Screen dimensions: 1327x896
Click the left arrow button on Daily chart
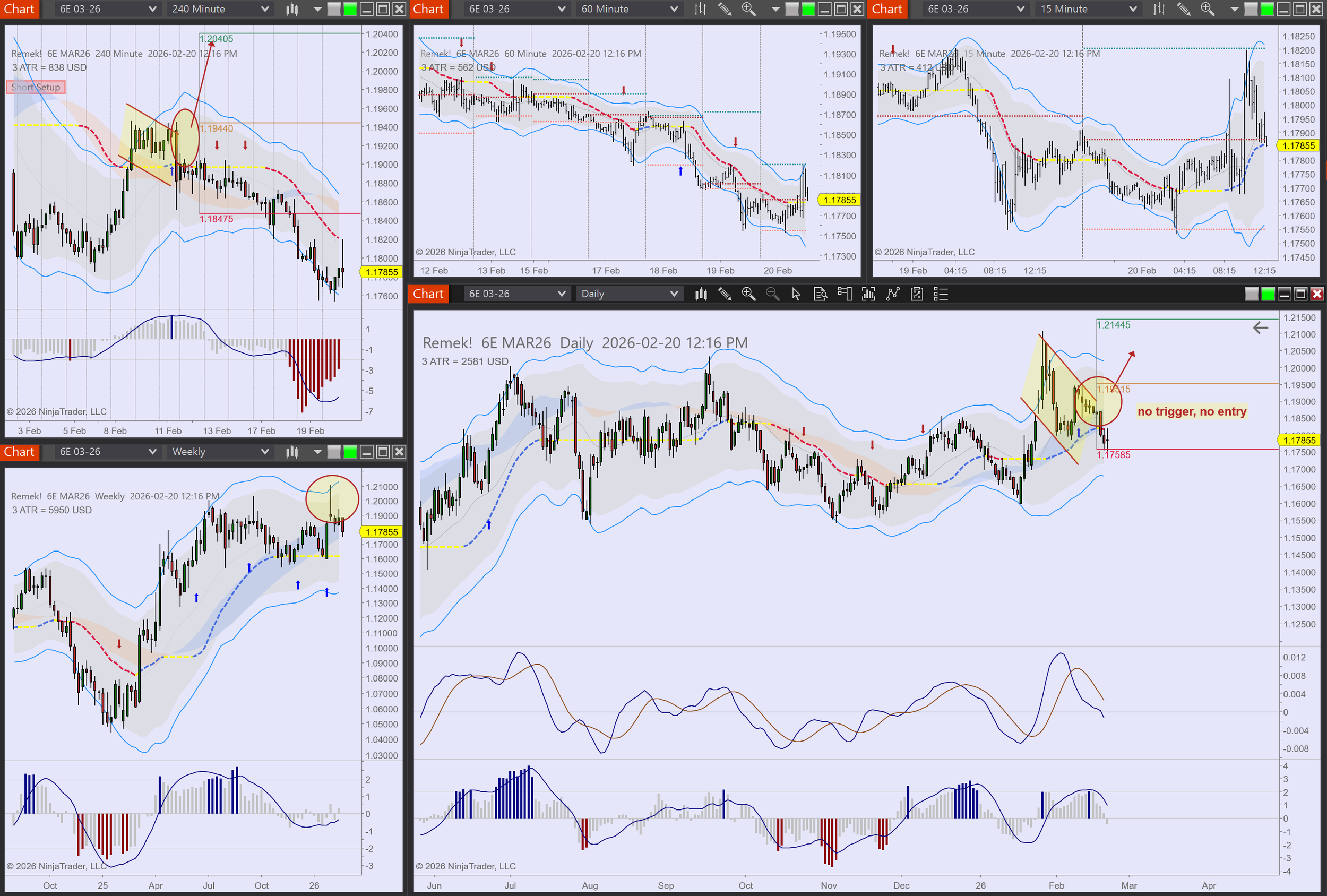(x=1260, y=328)
